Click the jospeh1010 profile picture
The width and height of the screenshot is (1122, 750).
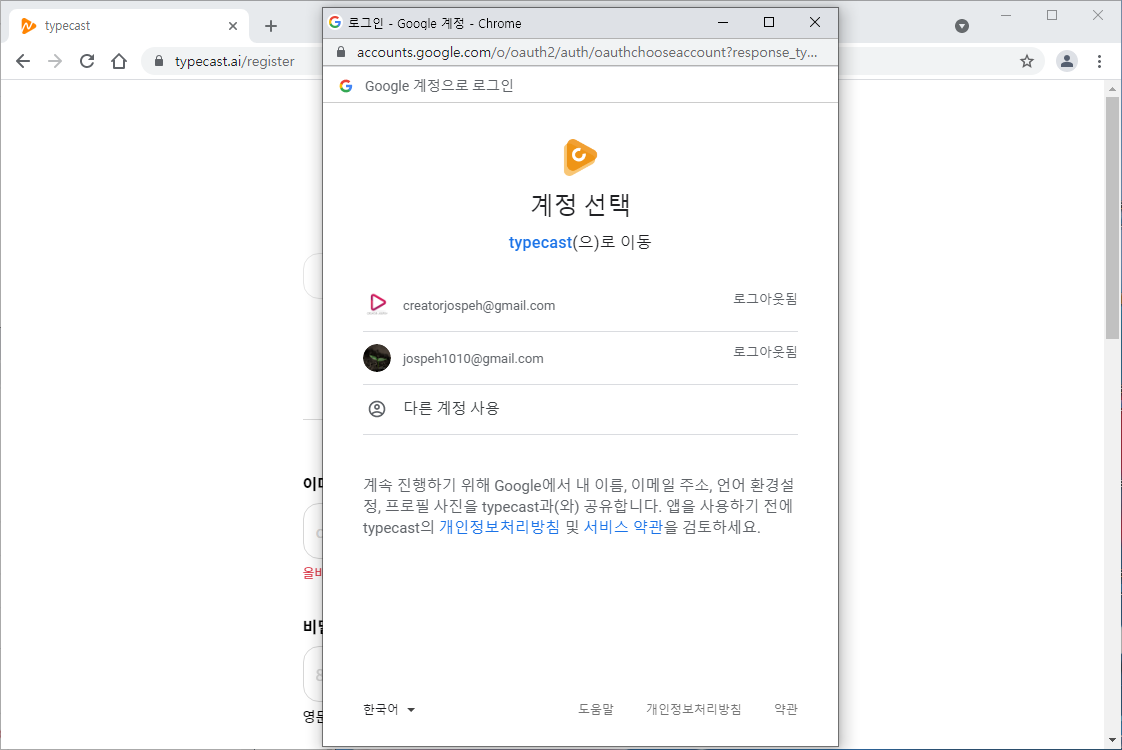click(377, 358)
